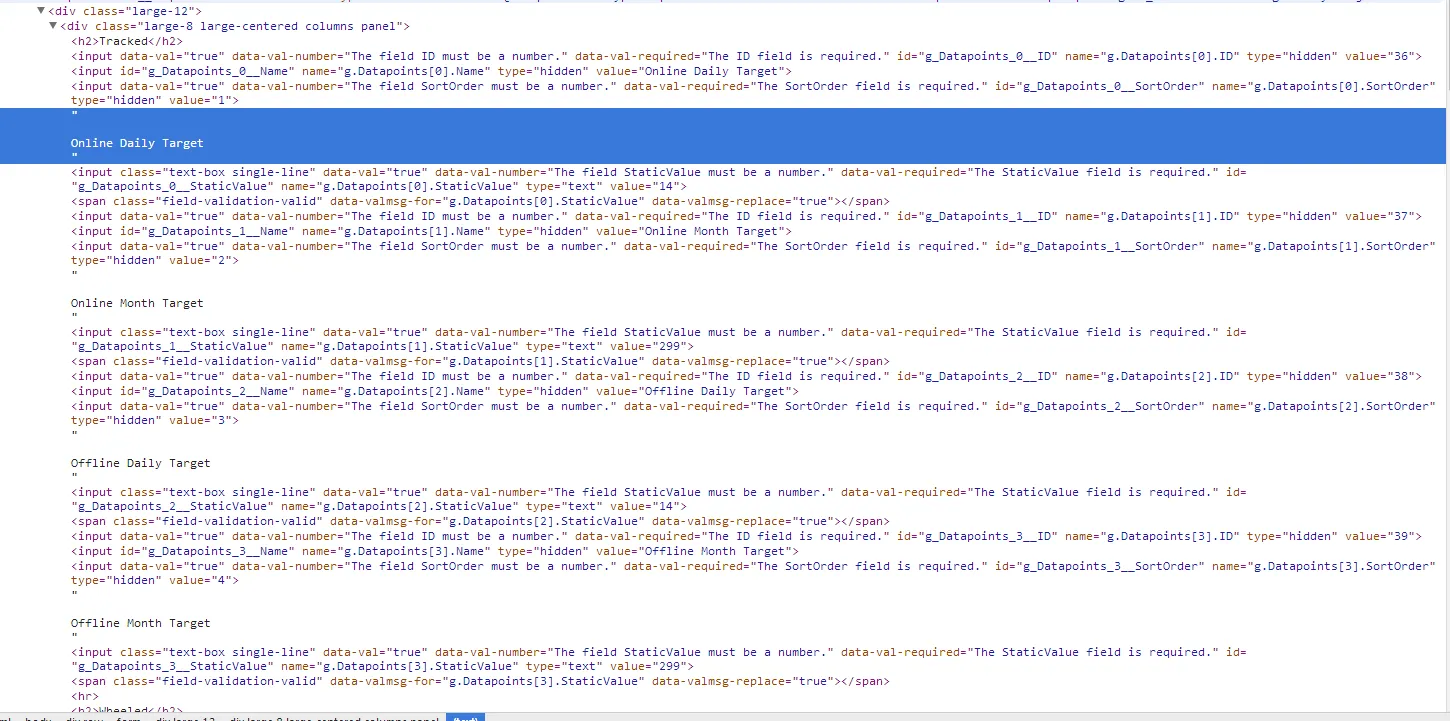Screen dimensions: 1450x721
Task: Select the g_Datapoints_2__Name hidden input line
Action: (x=435, y=391)
